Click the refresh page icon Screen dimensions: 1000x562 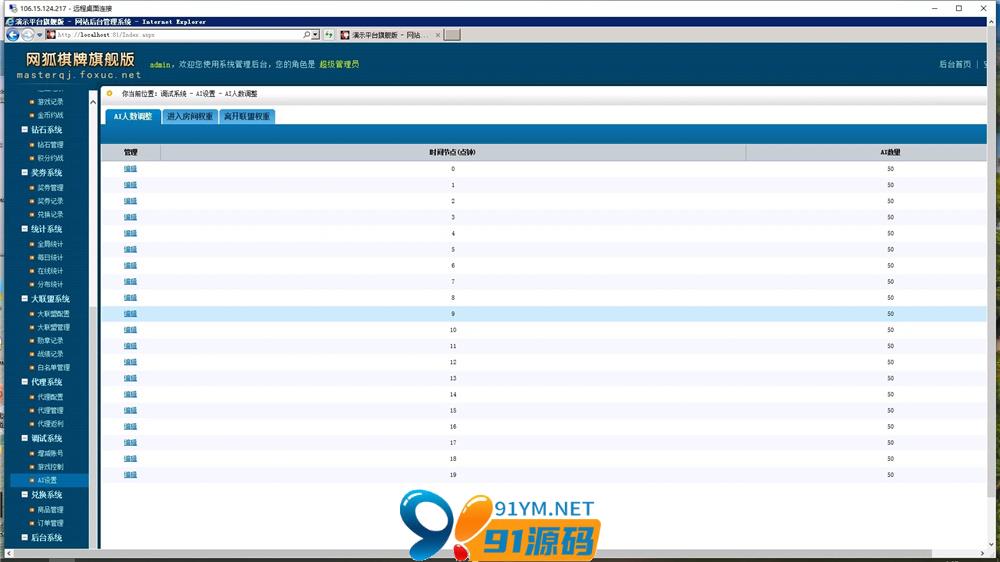pos(328,35)
